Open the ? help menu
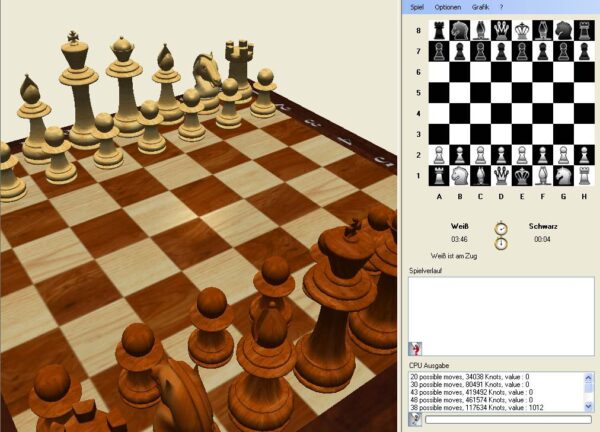The width and height of the screenshot is (600, 432). [x=501, y=7]
